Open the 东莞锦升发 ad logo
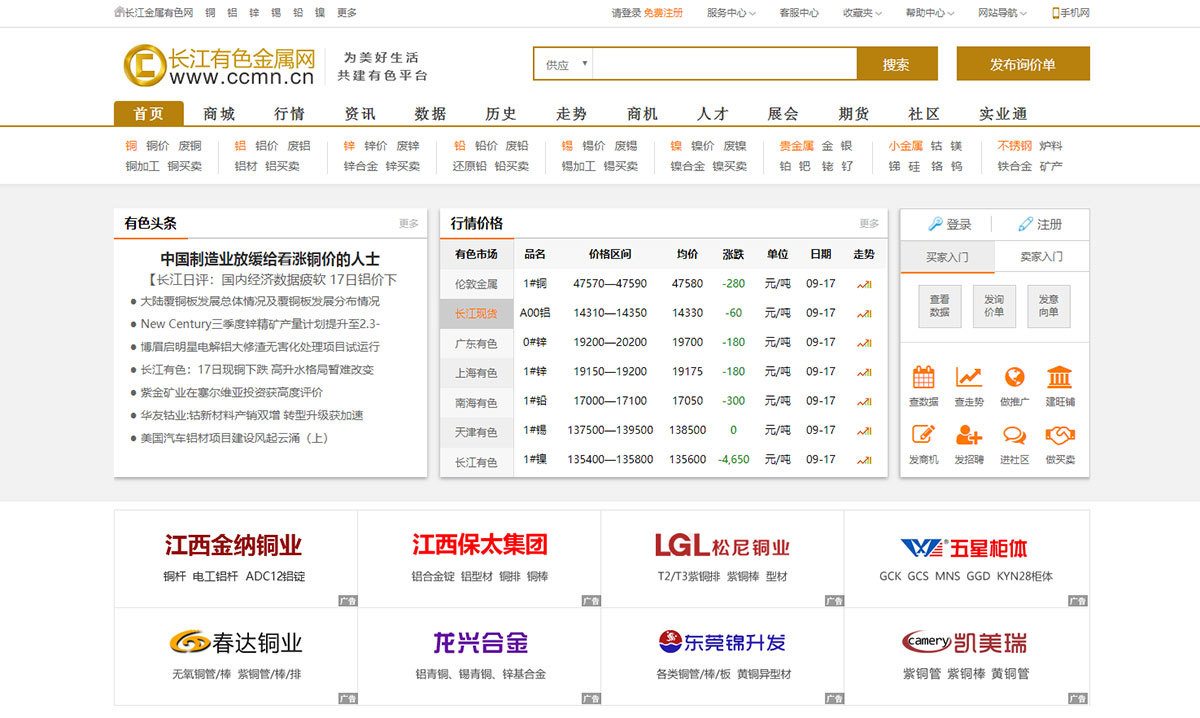This screenshot has width=1200, height=718. click(722, 641)
